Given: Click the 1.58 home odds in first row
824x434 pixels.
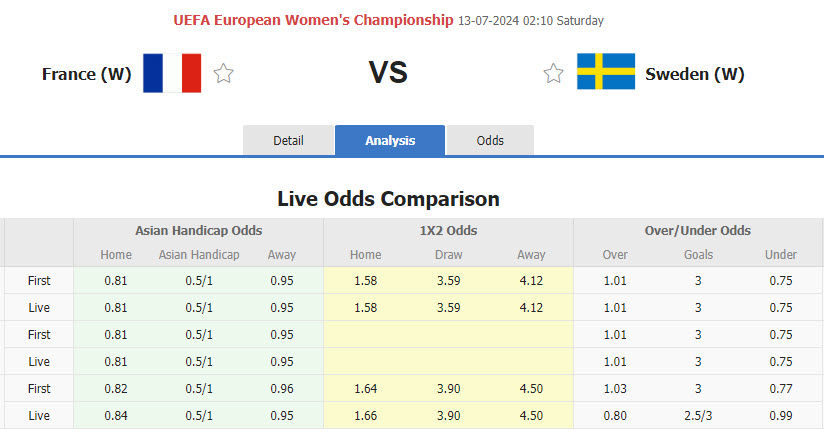Looking at the screenshot, I should (x=366, y=280).
